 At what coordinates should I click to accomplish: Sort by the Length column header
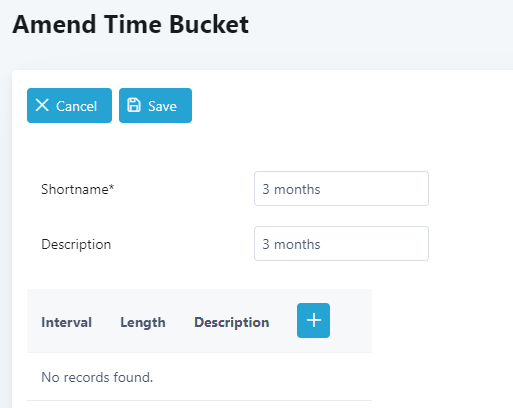[143, 322]
